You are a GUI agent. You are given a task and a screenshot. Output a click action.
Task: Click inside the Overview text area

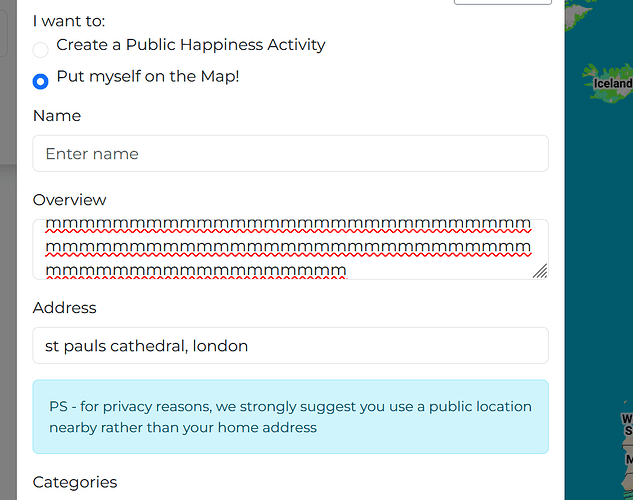pos(290,249)
